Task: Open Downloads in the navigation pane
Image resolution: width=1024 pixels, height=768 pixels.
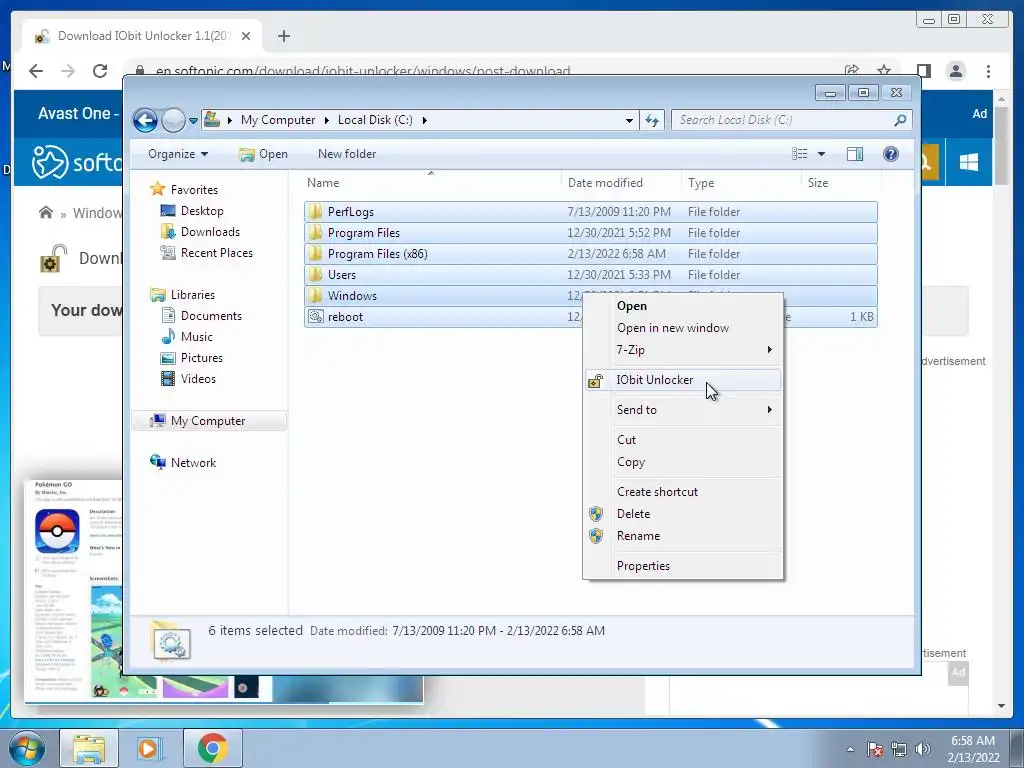Action: [x=210, y=232]
